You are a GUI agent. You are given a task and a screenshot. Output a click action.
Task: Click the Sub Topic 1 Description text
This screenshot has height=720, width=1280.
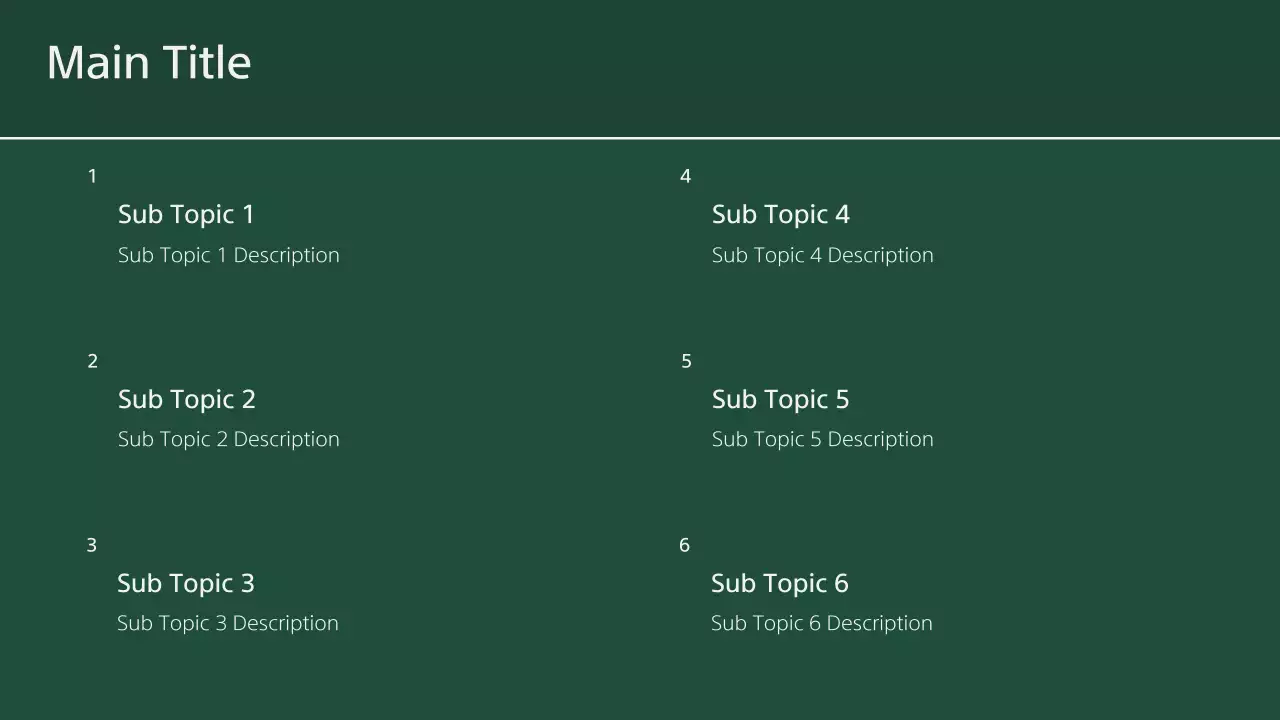[x=228, y=255]
